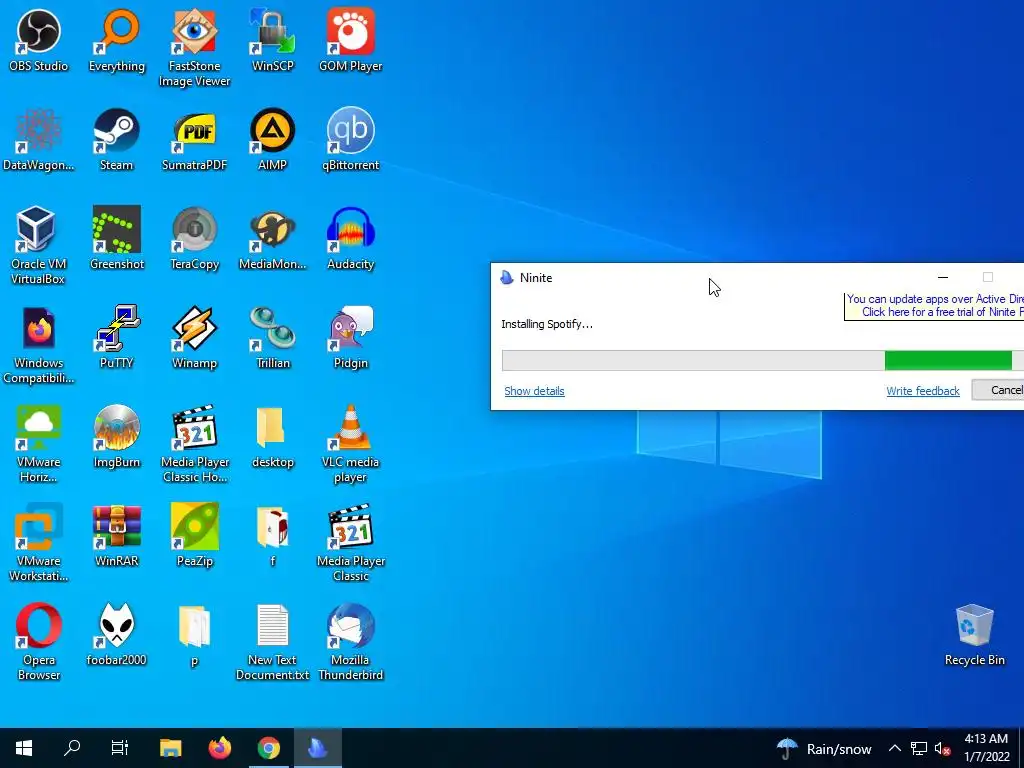Select the New Text Document.txt file
The width and height of the screenshot is (1024, 768).
pos(273,642)
